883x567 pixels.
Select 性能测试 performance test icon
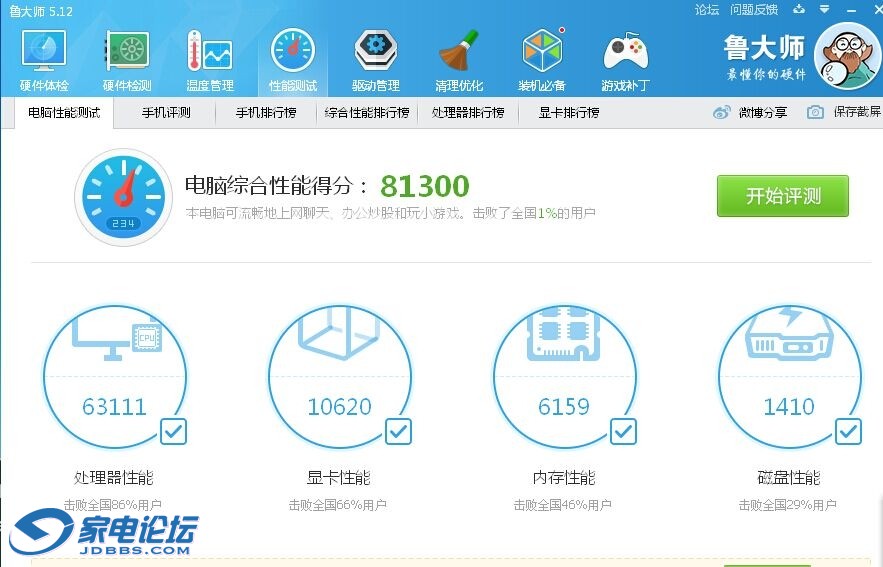point(293,50)
